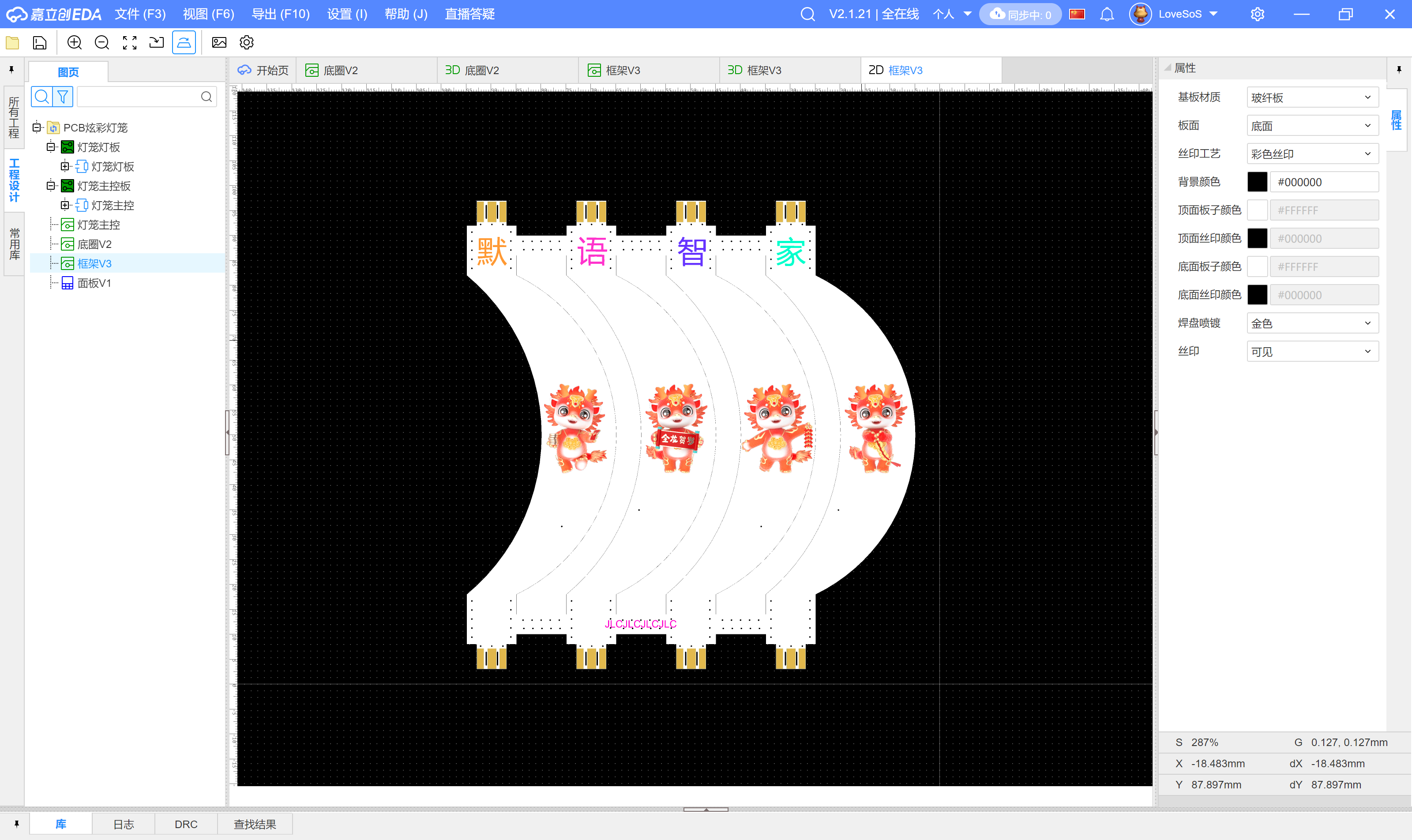Click the 背景颜色 black color swatch
The image size is (1412, 840).
(x=1257, y=182)
